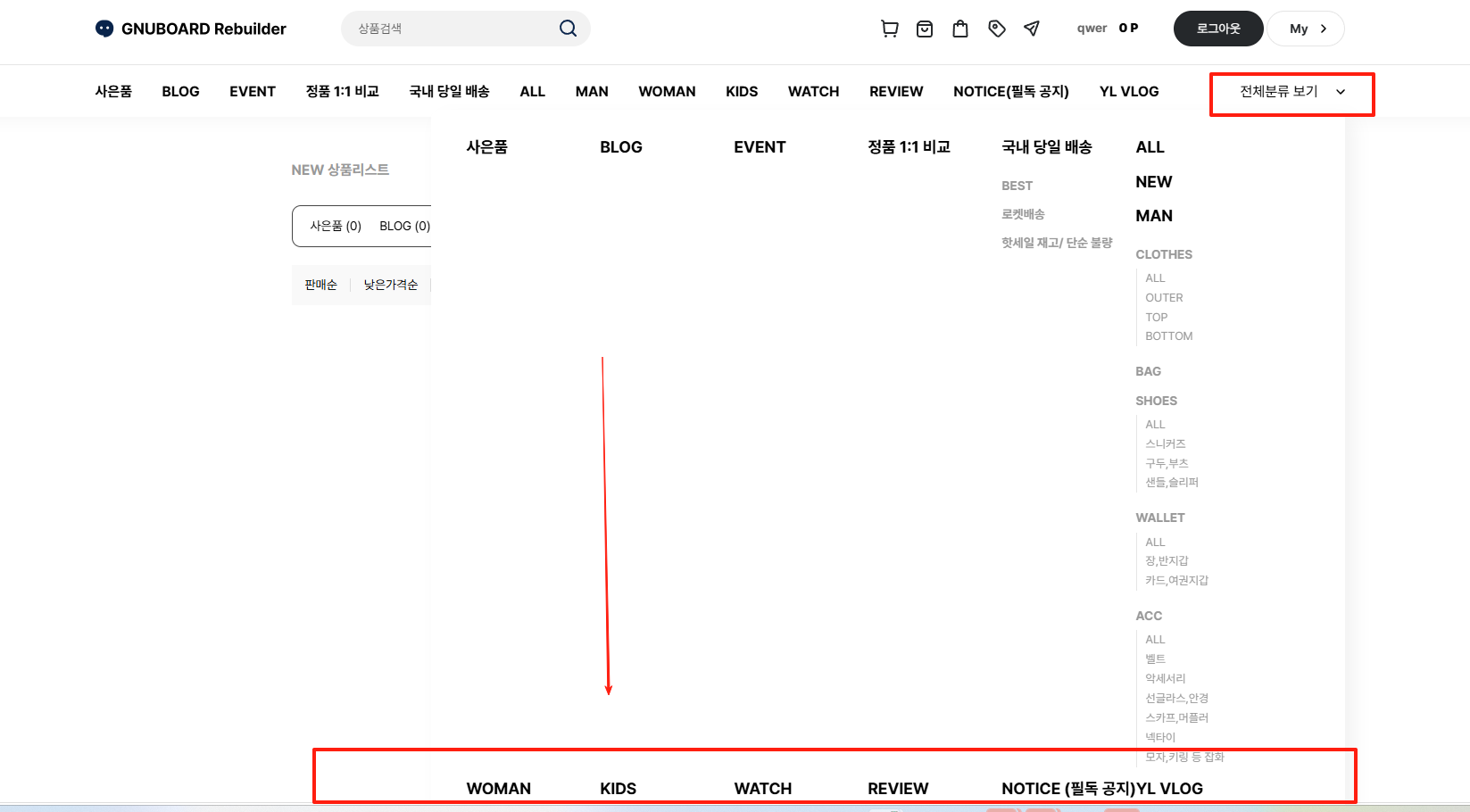Focus the 상품검색 search field
Viewport: 1470px width, 812px height.
pos(455,29)
